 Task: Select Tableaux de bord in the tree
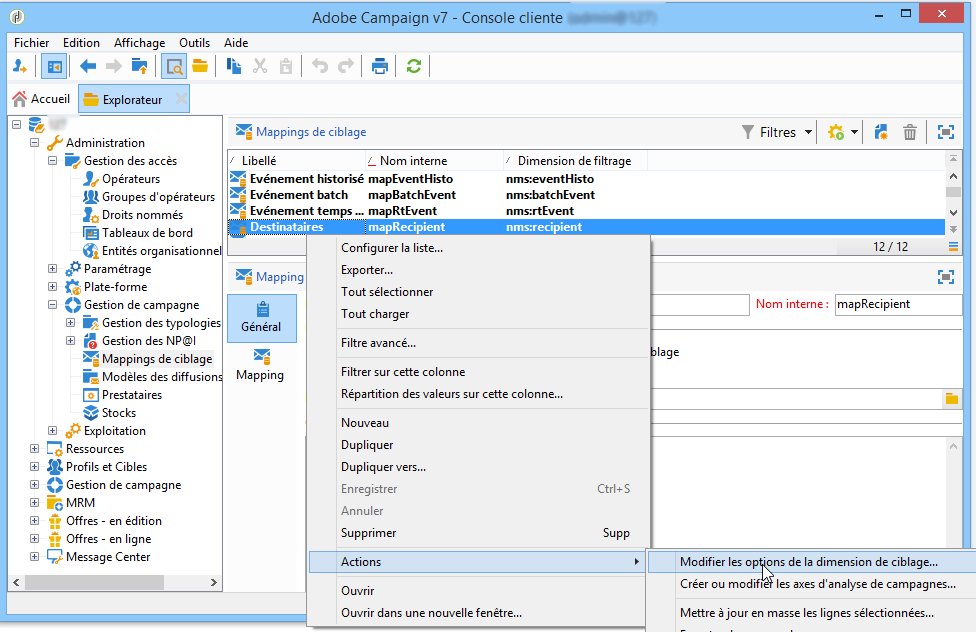[x=148, y=233]
